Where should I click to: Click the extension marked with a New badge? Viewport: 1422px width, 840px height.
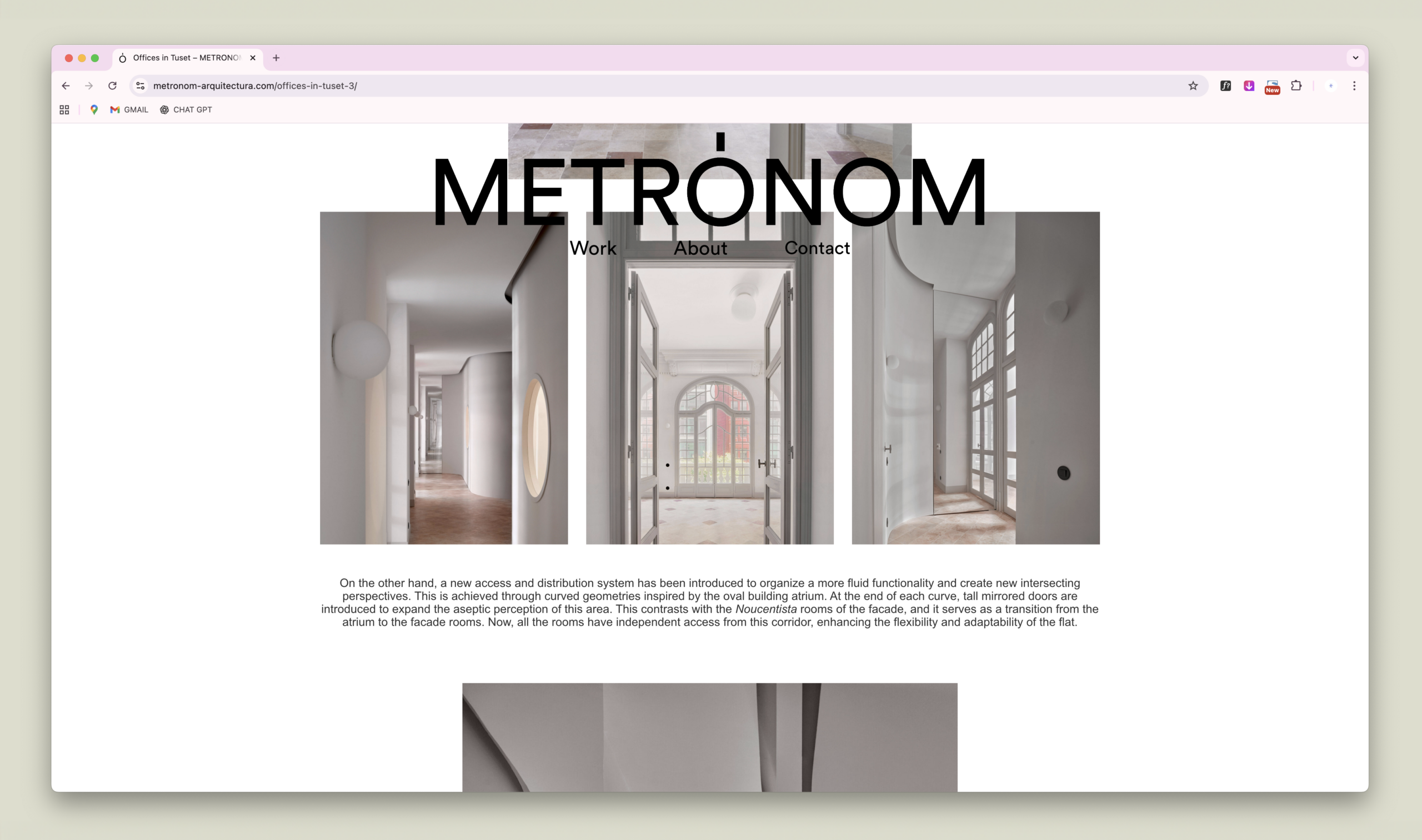coord(1272,85)
